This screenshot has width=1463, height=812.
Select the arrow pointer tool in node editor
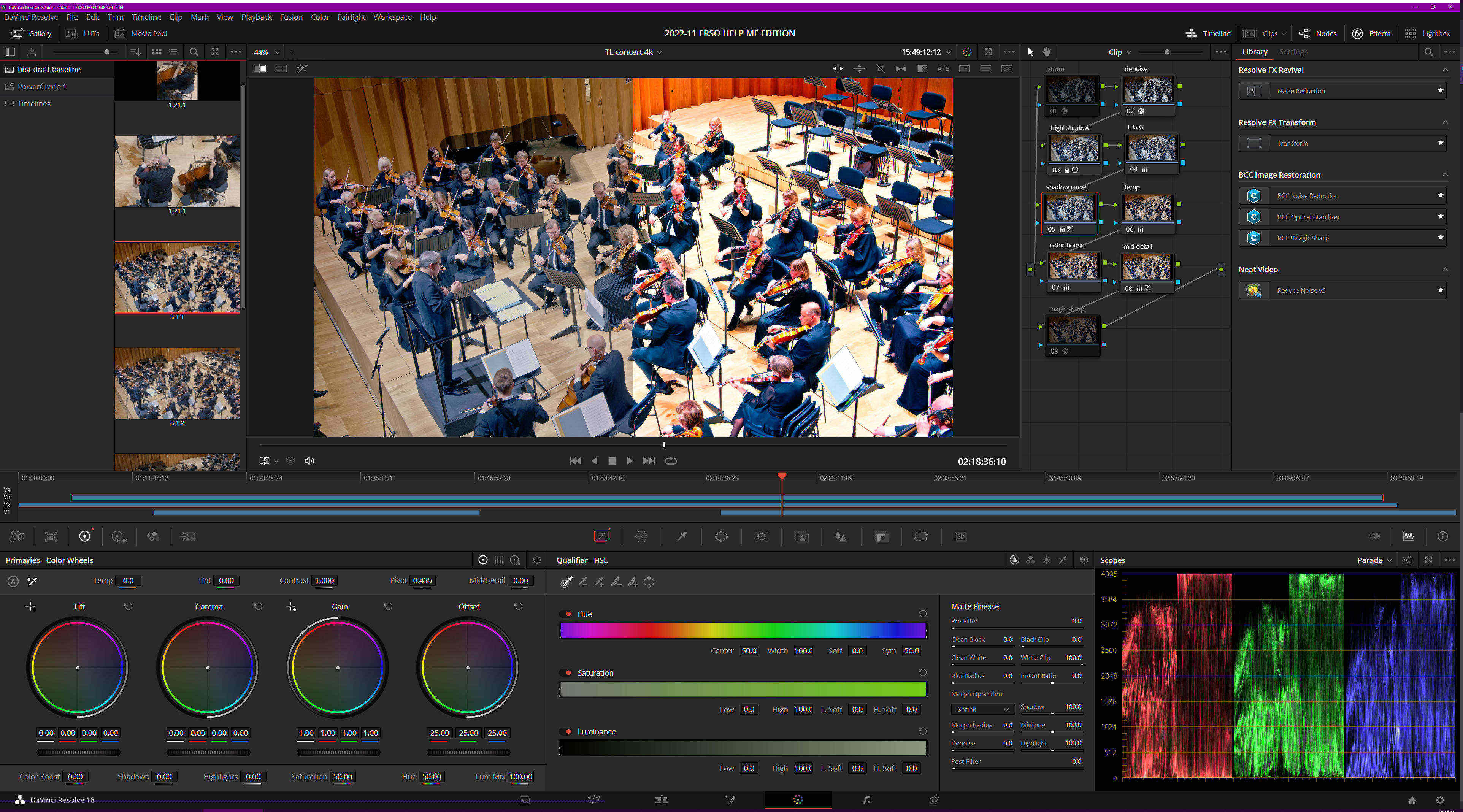coord(1031,52)
